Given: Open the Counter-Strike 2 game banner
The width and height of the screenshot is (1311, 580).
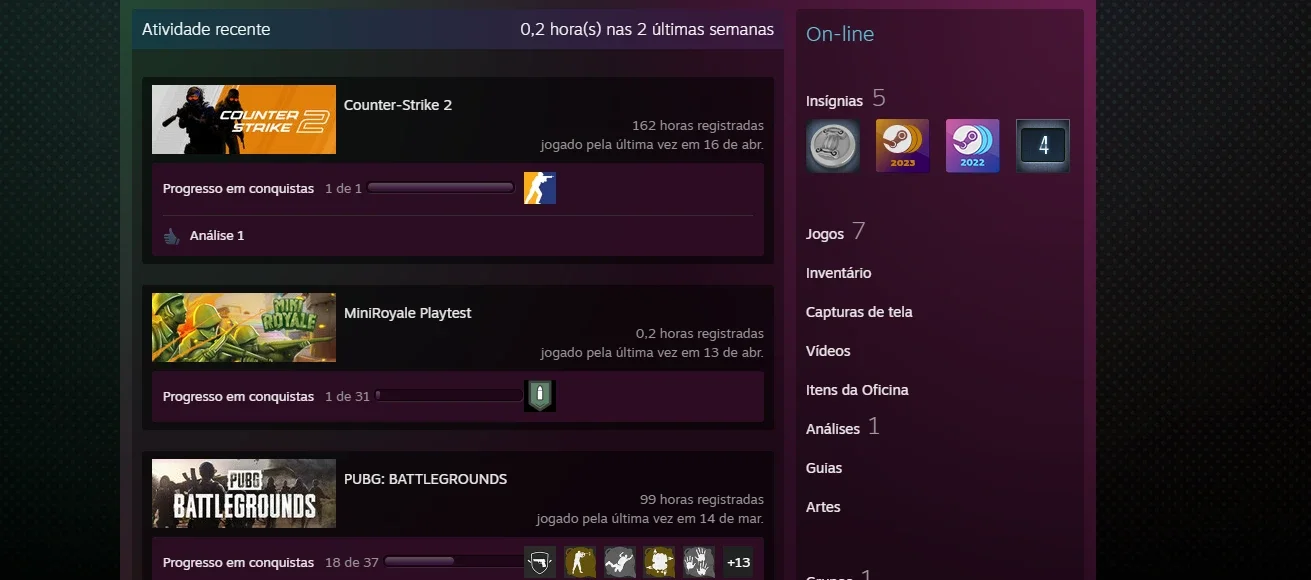Looking at the screenshot, I should pos(244,119).
